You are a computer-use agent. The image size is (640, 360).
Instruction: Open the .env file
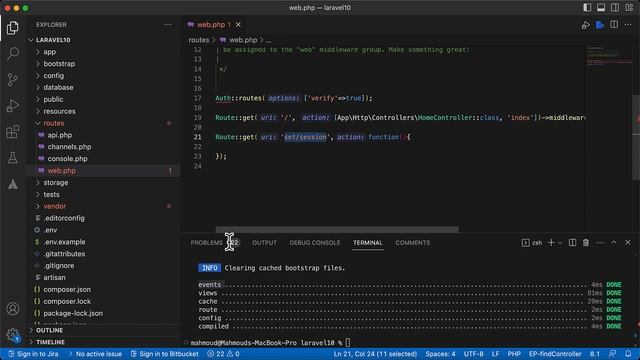coord(50,230)
